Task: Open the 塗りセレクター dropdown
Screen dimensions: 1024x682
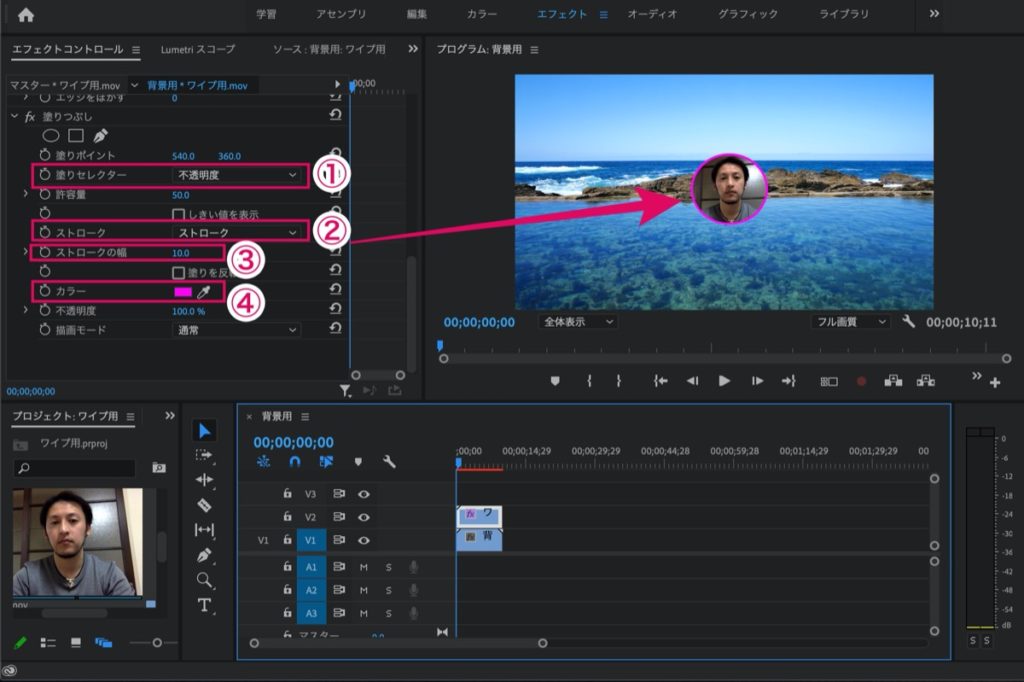Action: click(x=236, y=175)
